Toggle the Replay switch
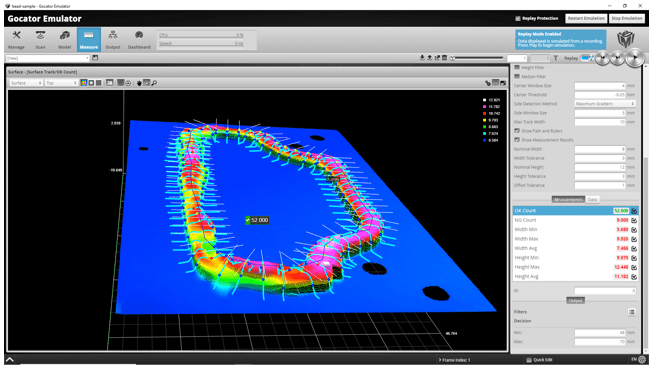This screenshot has width=654, height=369. point(588,58)
